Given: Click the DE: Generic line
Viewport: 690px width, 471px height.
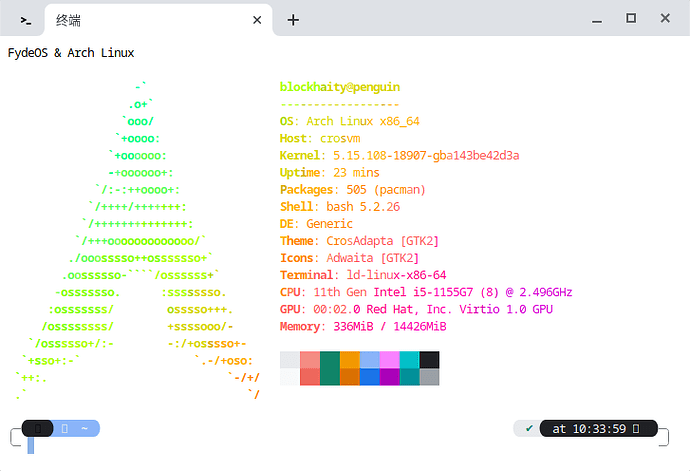Looking at the screenshot, I should (x=316, y=224).
